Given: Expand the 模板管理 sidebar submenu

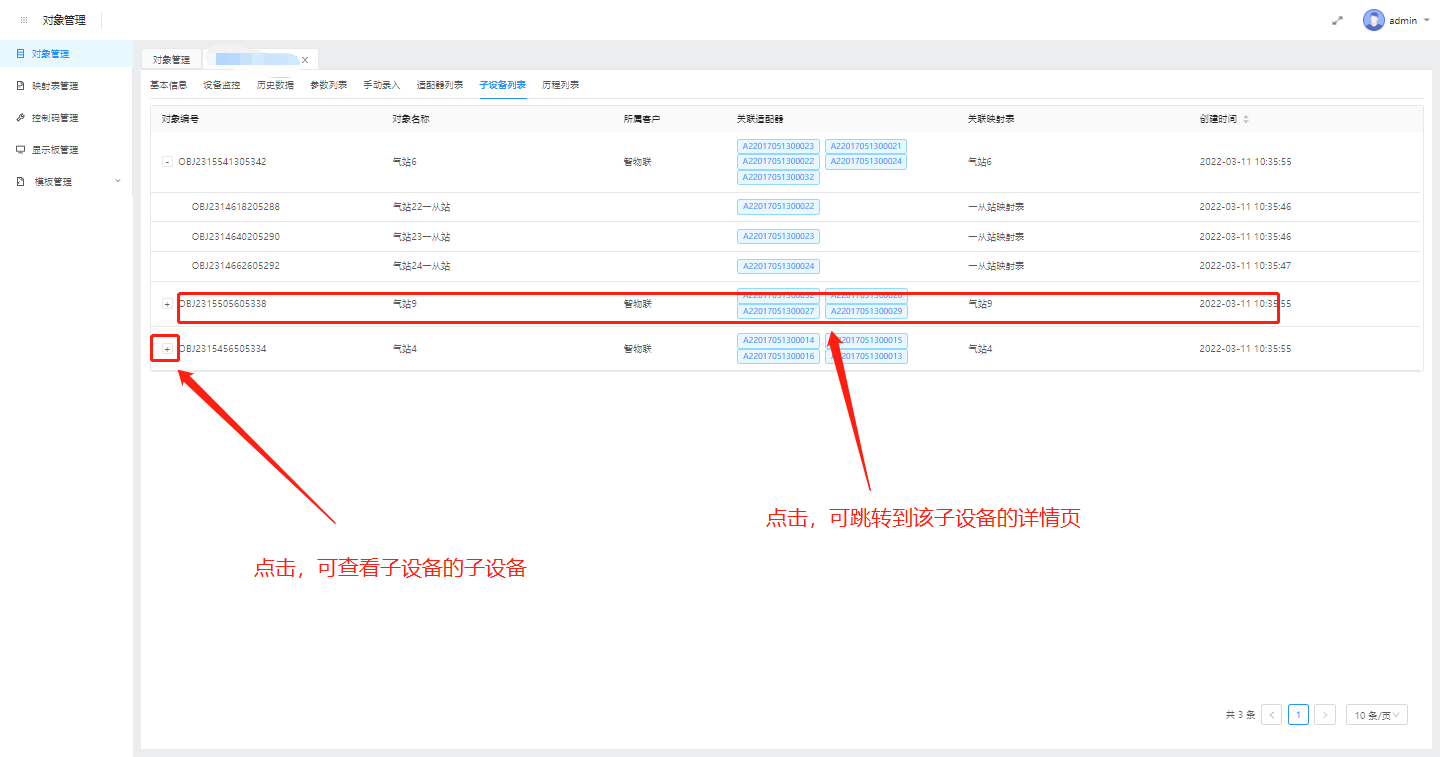Looking at the screenshot, I should (118, 181).
